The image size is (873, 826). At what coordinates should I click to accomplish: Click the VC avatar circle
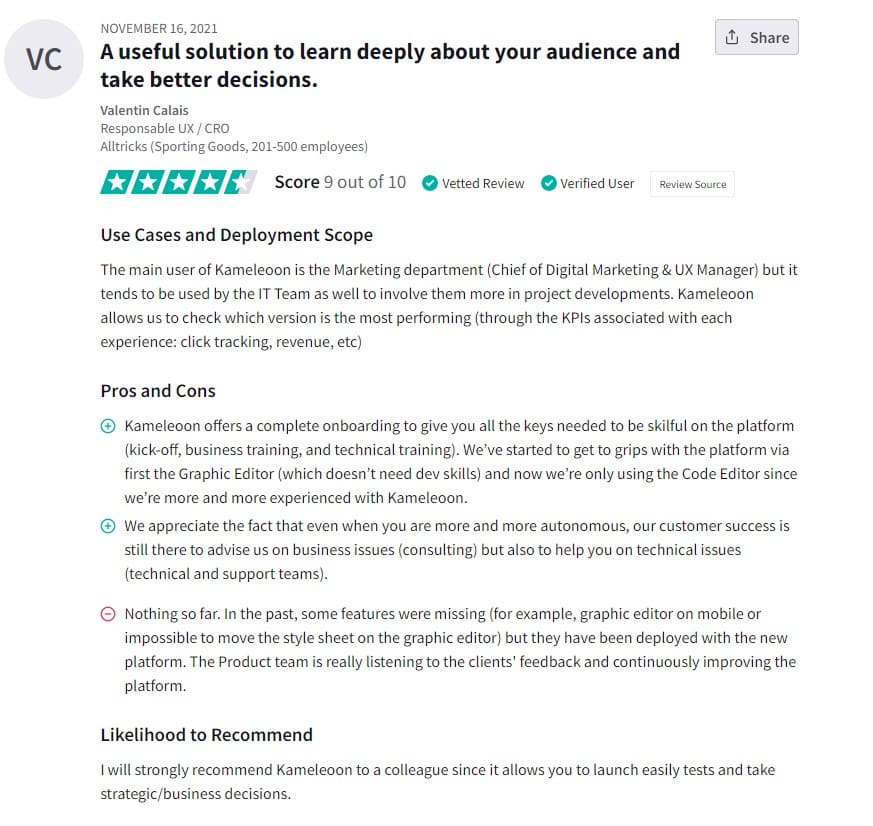click(44, 58)
